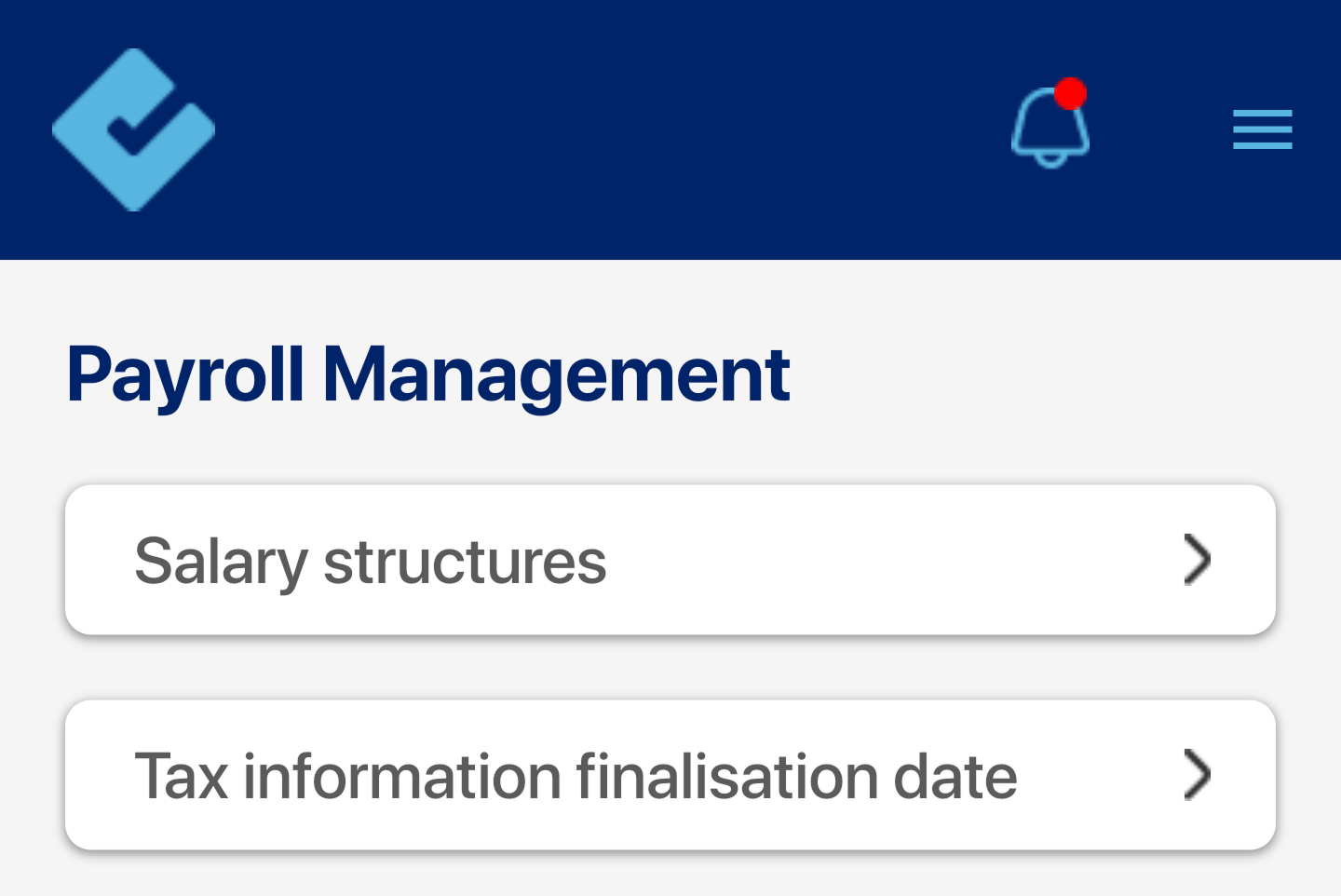Open the Salary structures card
This screenshot has height=896, width=1341.
point(670,560)
